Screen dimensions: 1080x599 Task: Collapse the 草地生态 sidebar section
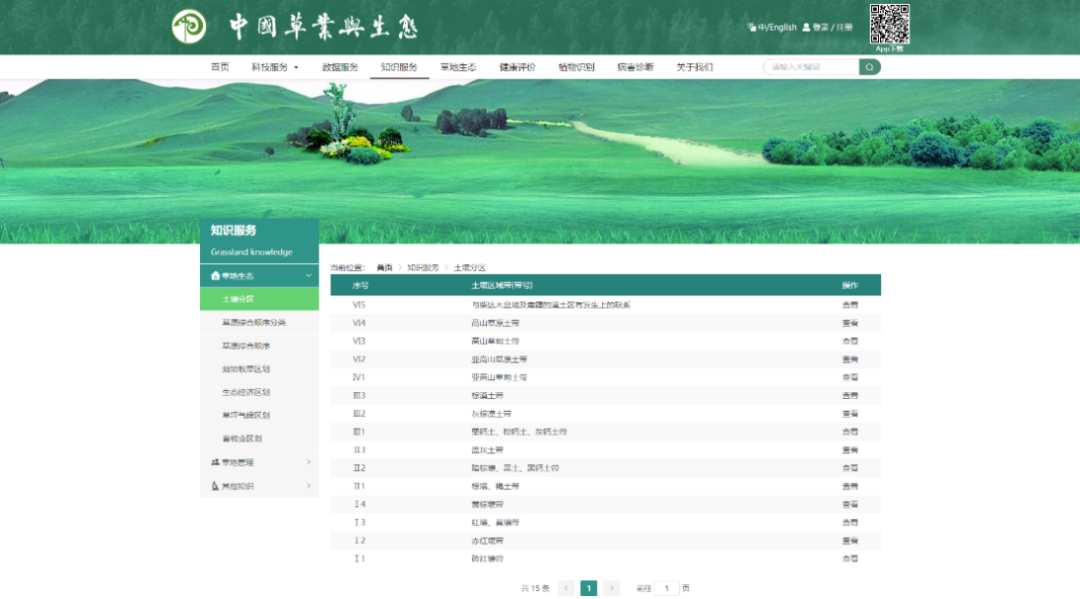pyautogui.click(x=308, y=275)
